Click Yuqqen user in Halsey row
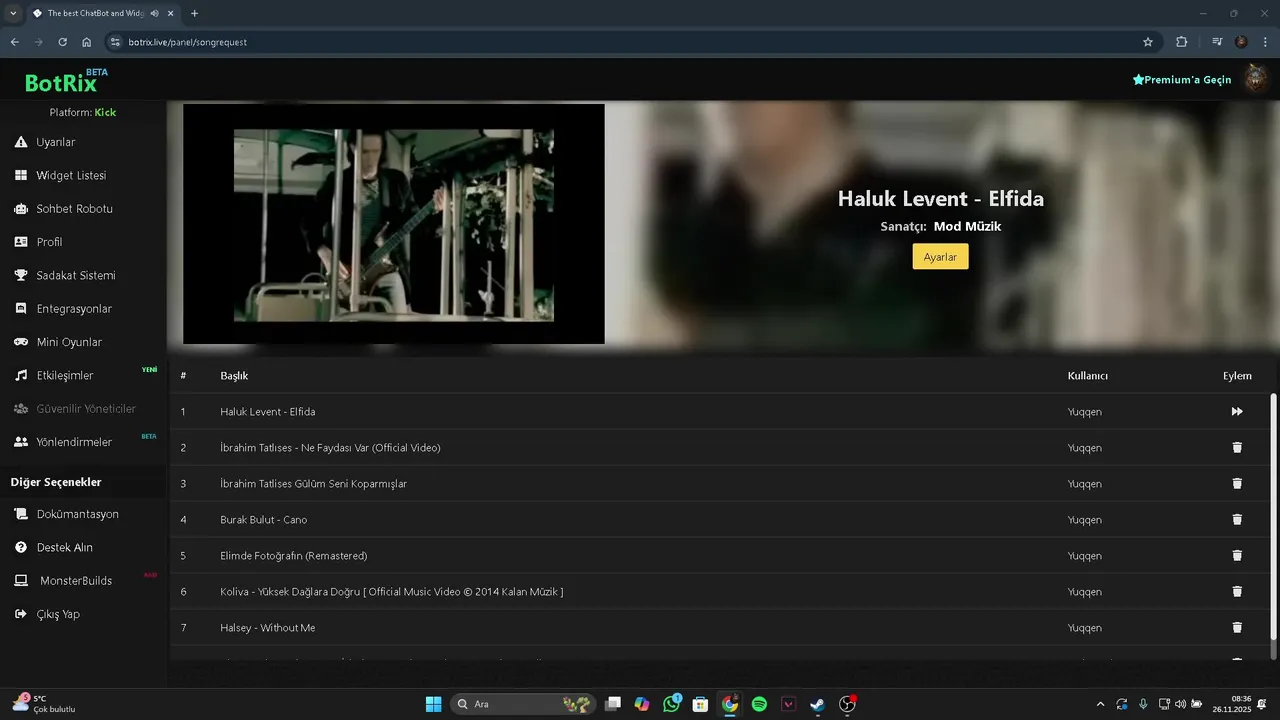 point(1085,628)
